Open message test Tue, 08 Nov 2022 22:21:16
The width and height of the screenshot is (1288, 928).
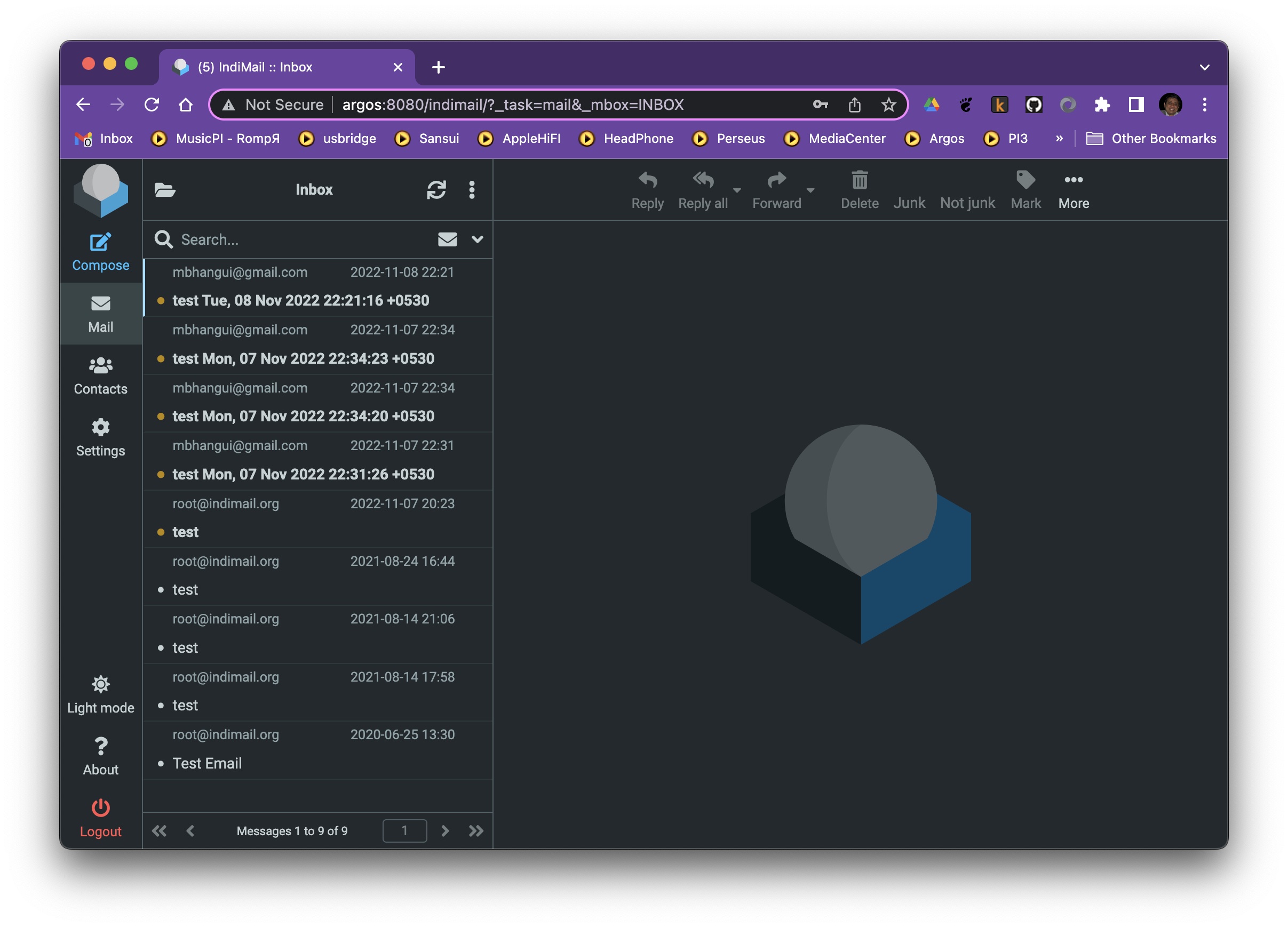318,287
